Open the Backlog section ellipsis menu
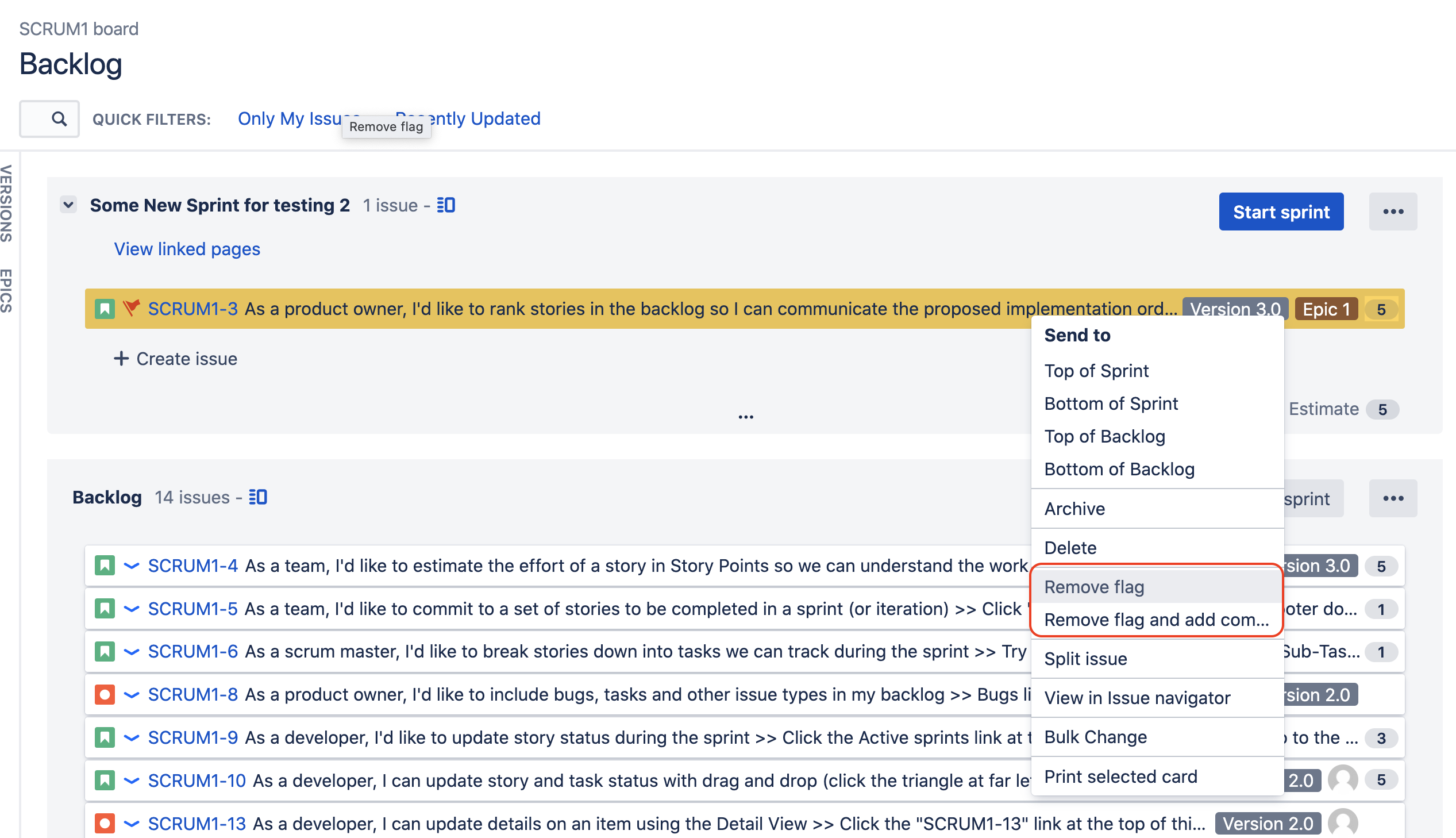The image size is (1456, 838). (1392, 498)
